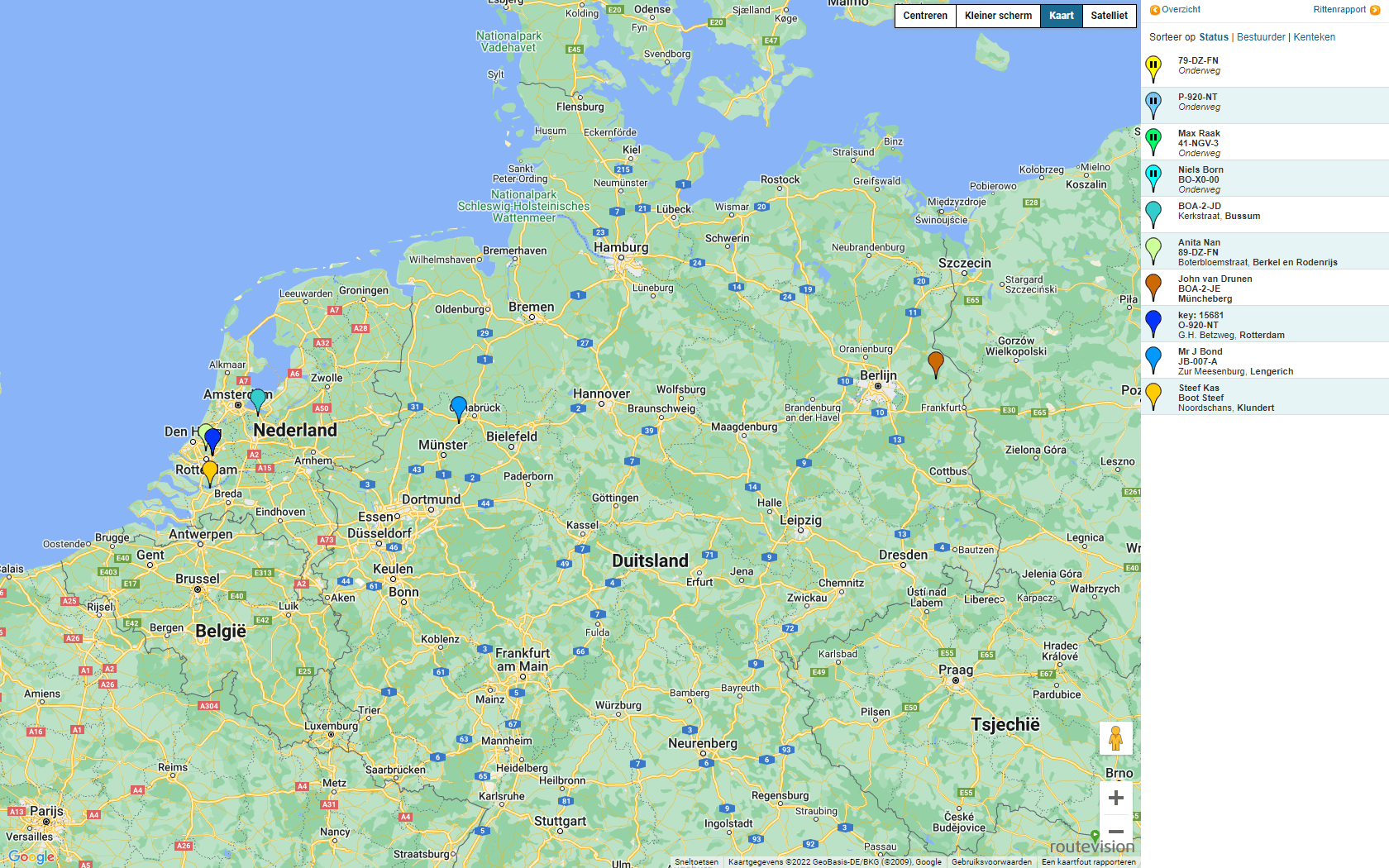The width and height of the screenshot is (1389, 868).
Task: Click the cyan pin icon for Niels Born
Action: click(1153, 179)
